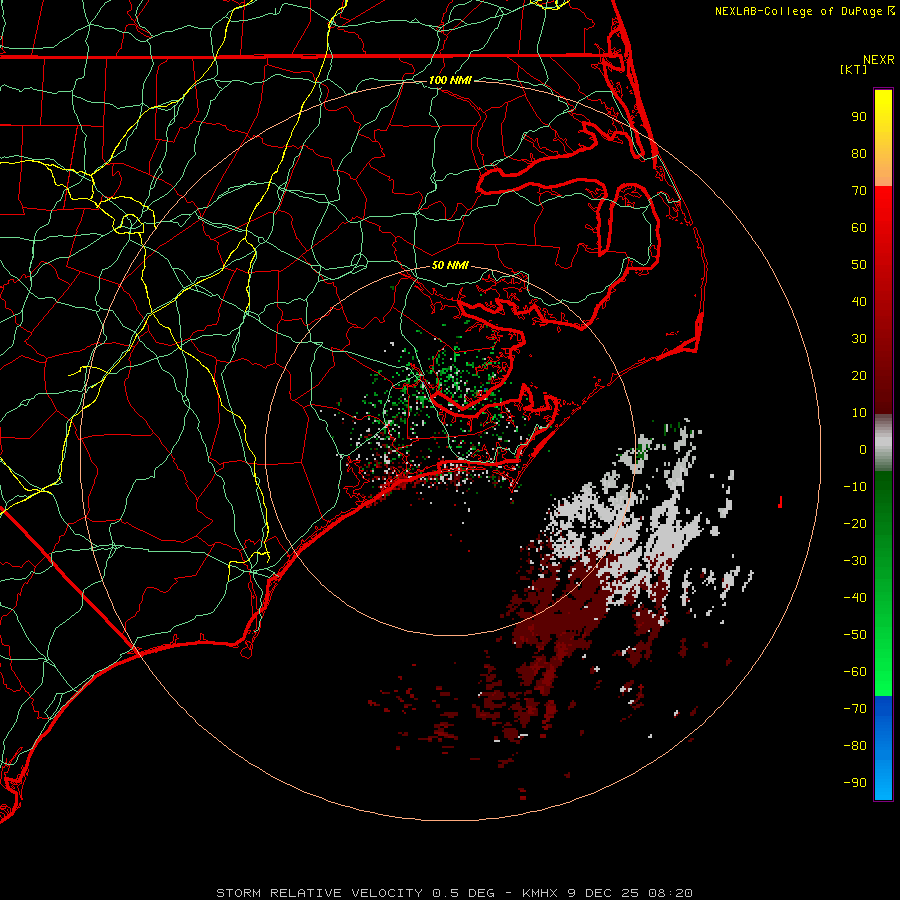This screenshot has width=900, height=900.
Task: Click the -10 value on the velocity scale
Action: coord(855,487)
